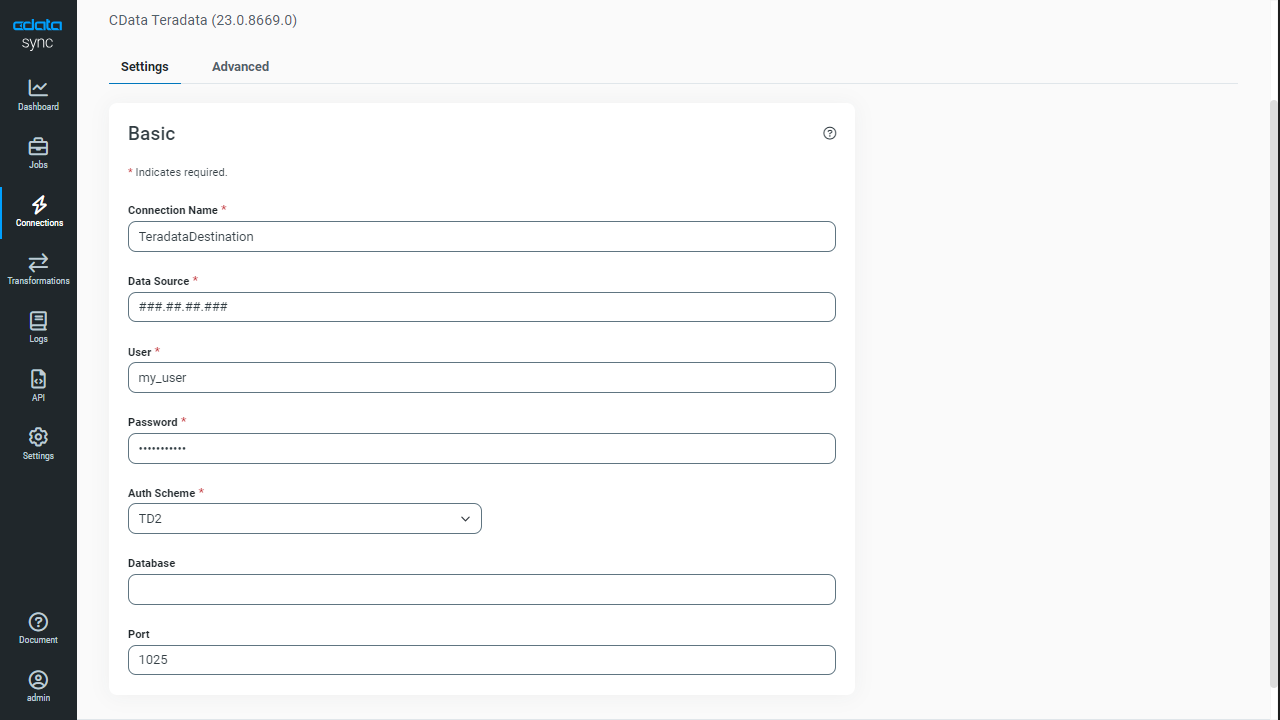Click the Auth Scheme chevron arrow
Viewport: 1280px width, 720px height.
[x=465, y=519]
